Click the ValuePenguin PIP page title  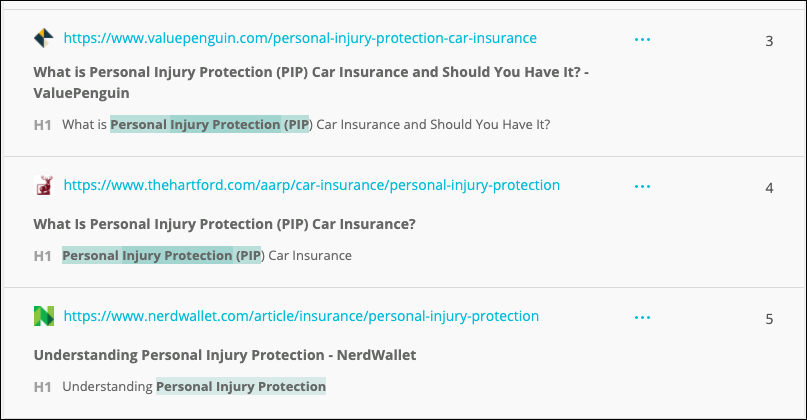tap(311, 82)
